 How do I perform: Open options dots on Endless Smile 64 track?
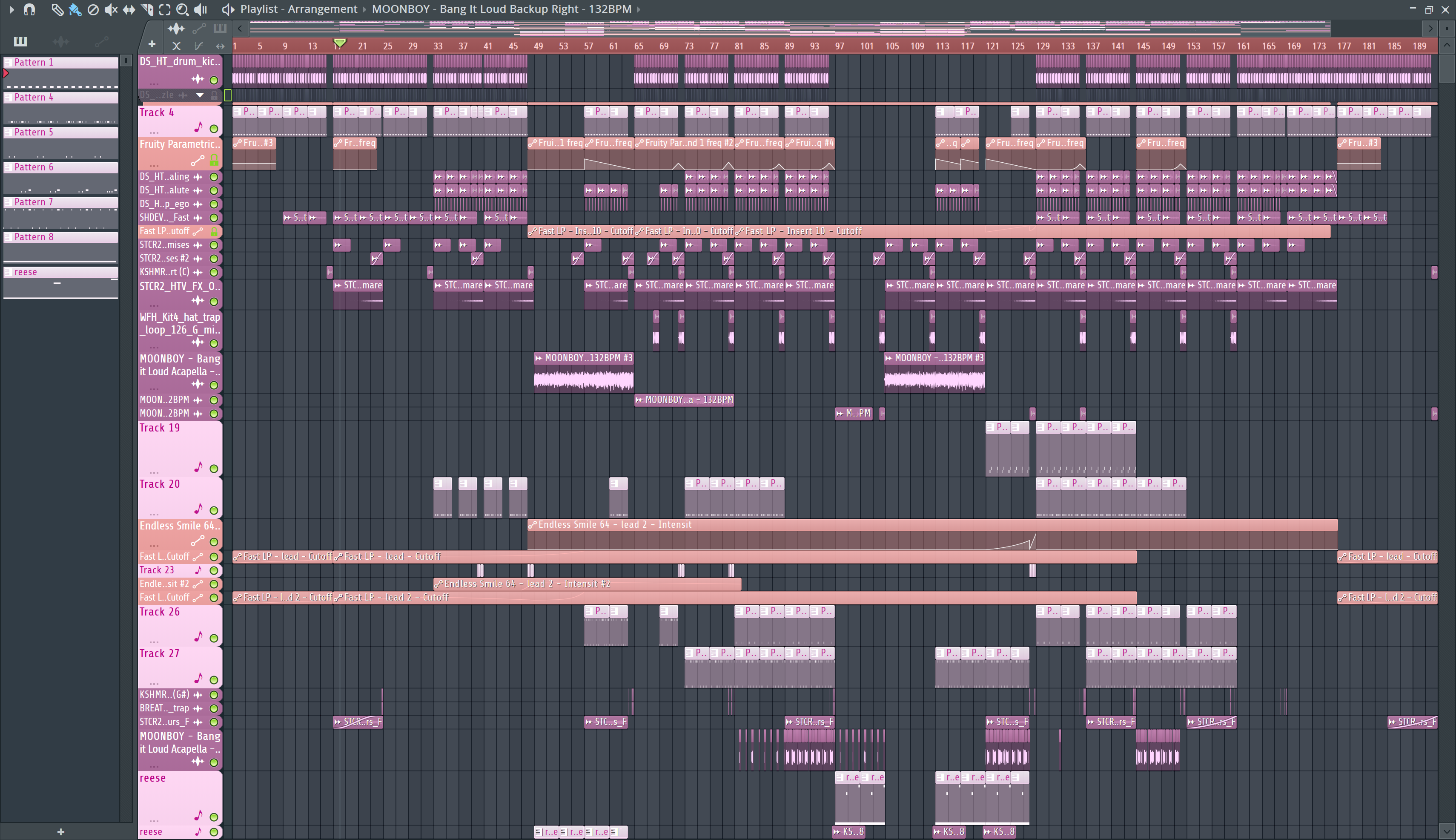tap(154, 545)
